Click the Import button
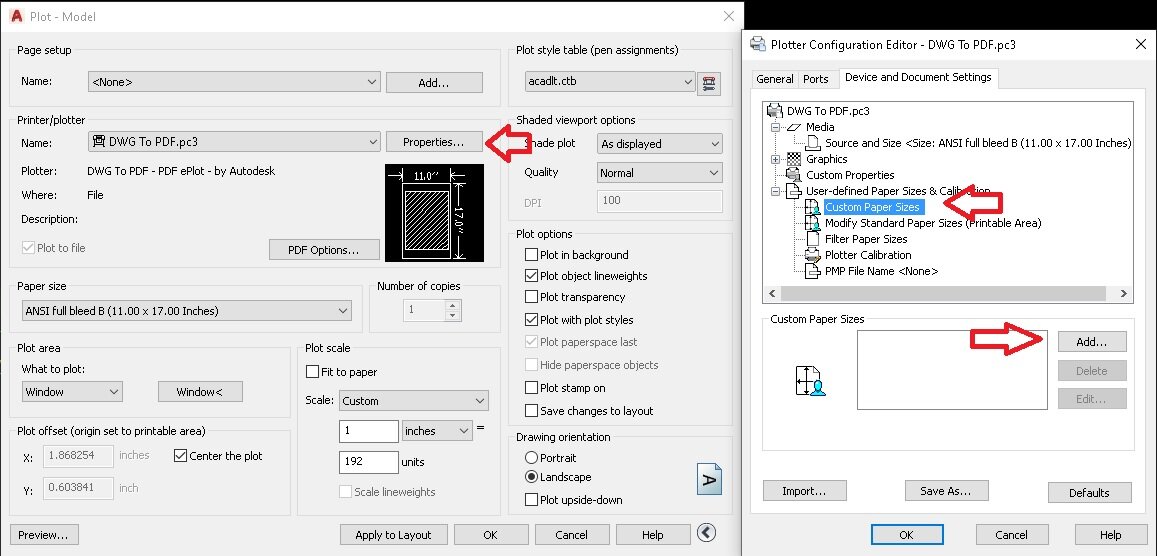This screenshot has width=1157, height=556. click(804, 491)
